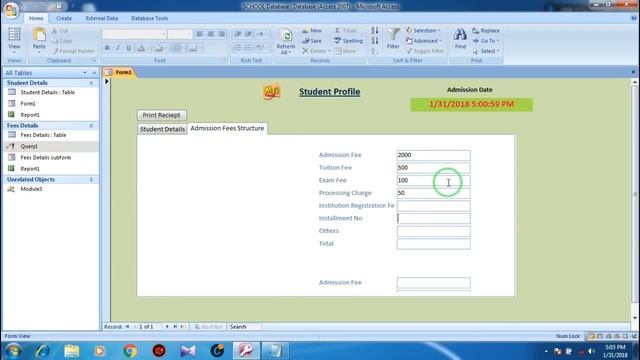Sort ascending A to Z

[374, 31]
